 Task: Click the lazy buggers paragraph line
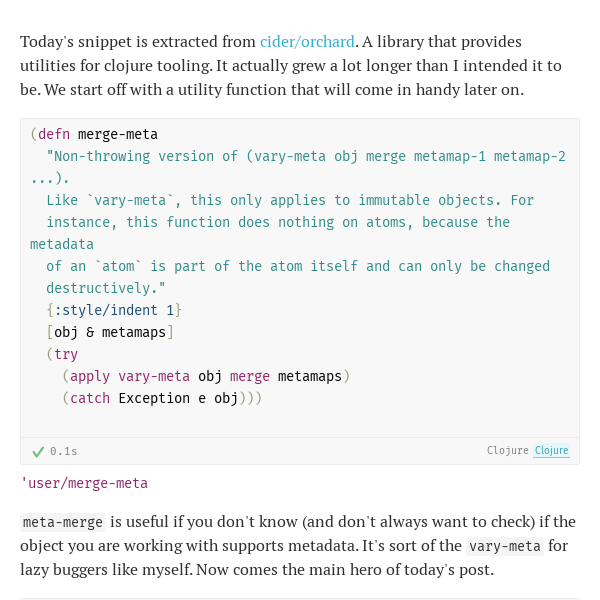click(x=257, y=570)
